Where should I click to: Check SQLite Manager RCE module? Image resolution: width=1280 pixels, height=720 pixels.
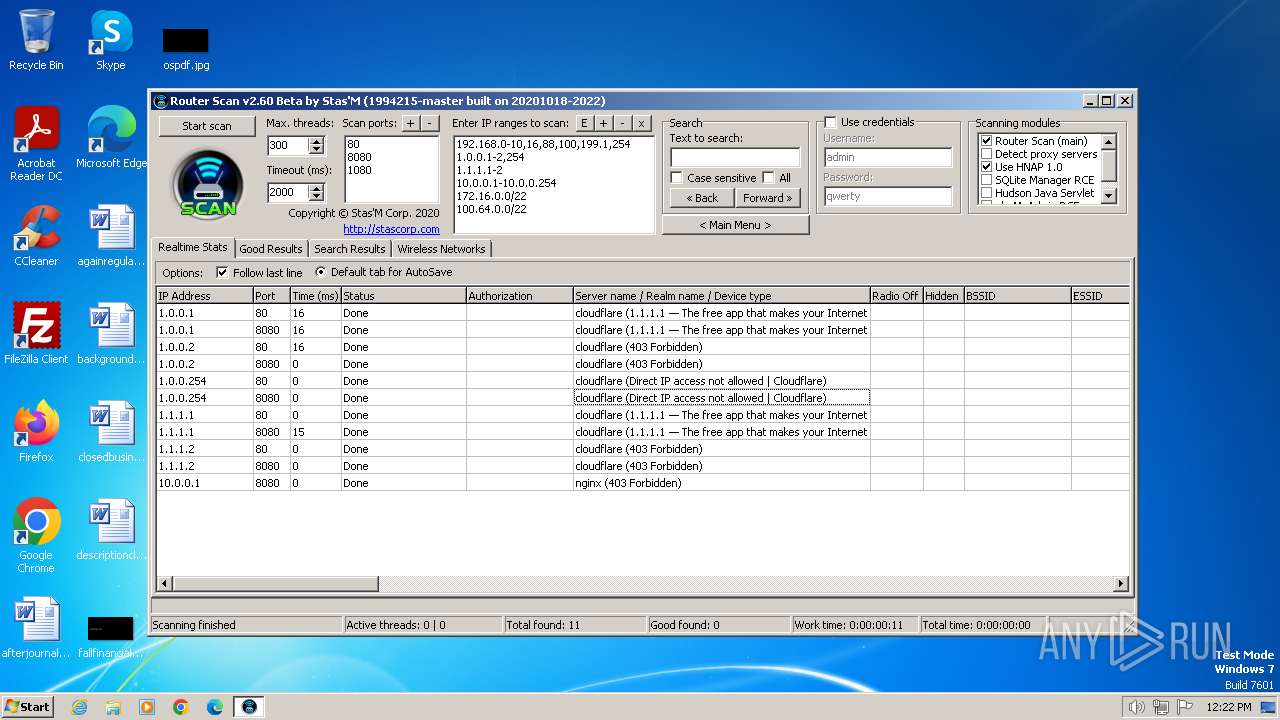[987, 180]
